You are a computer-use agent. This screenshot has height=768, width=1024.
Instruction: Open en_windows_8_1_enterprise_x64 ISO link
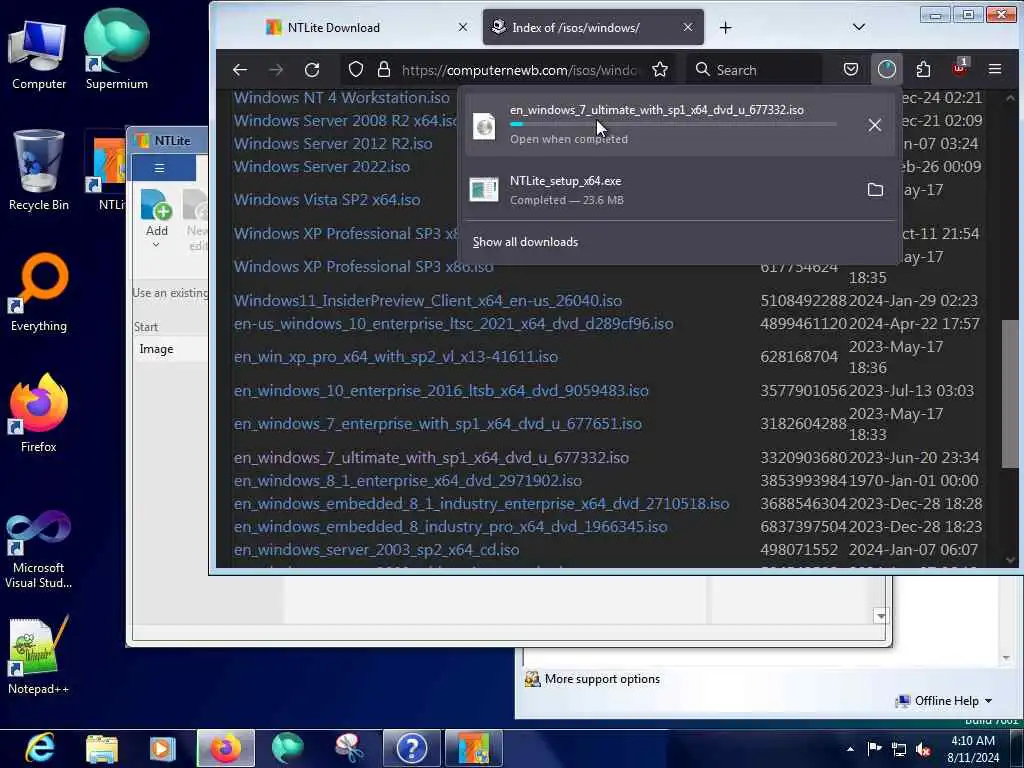(408, 481)
